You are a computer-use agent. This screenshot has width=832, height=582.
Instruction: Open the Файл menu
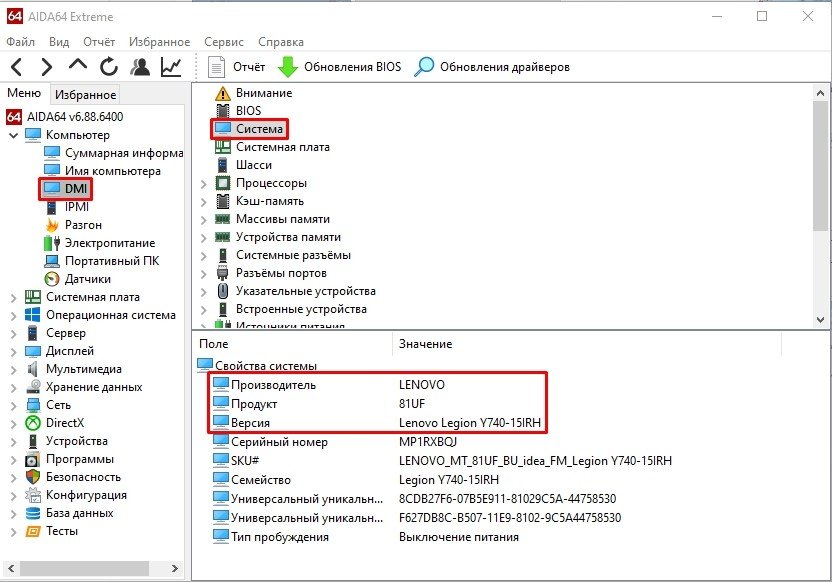(x=20, y=42)
